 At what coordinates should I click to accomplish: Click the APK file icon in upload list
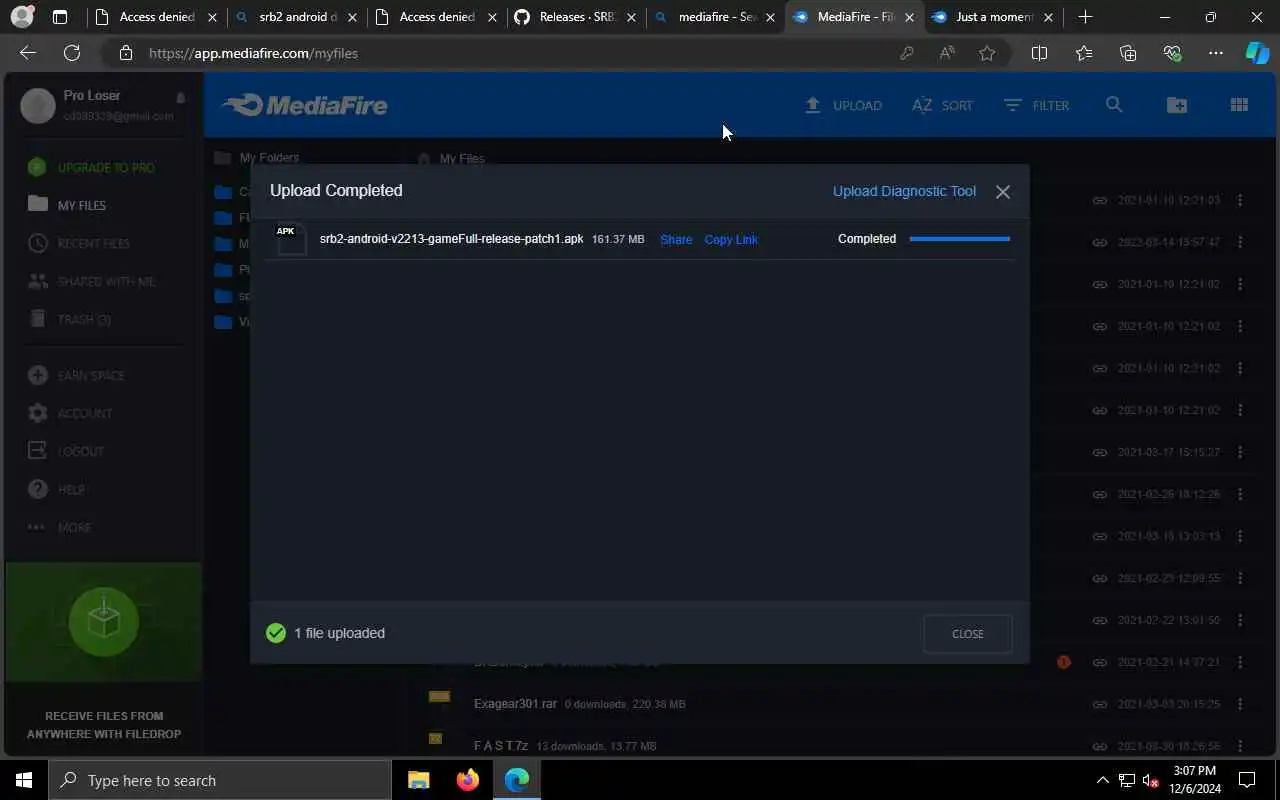click(x=291, y=239)
